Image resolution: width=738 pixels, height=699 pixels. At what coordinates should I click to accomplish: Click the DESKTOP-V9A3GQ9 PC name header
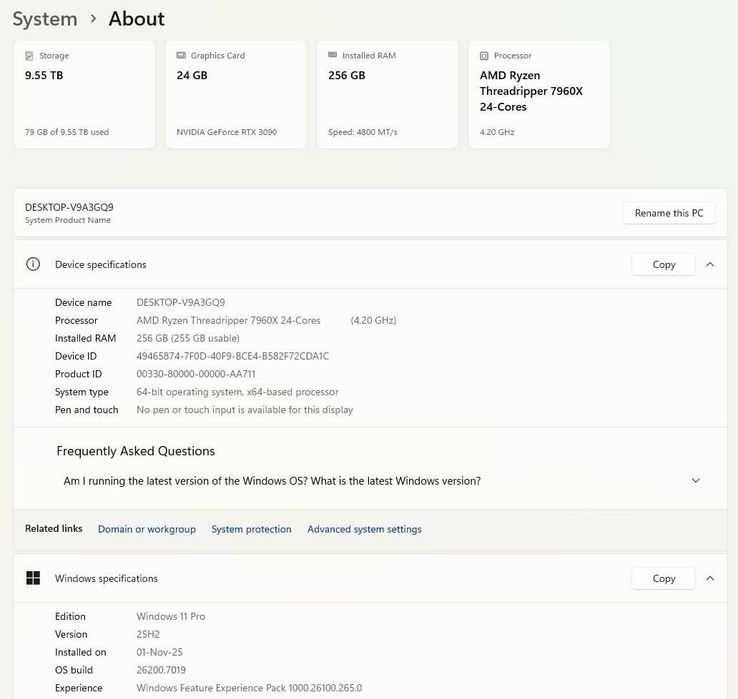pos(69,207)
